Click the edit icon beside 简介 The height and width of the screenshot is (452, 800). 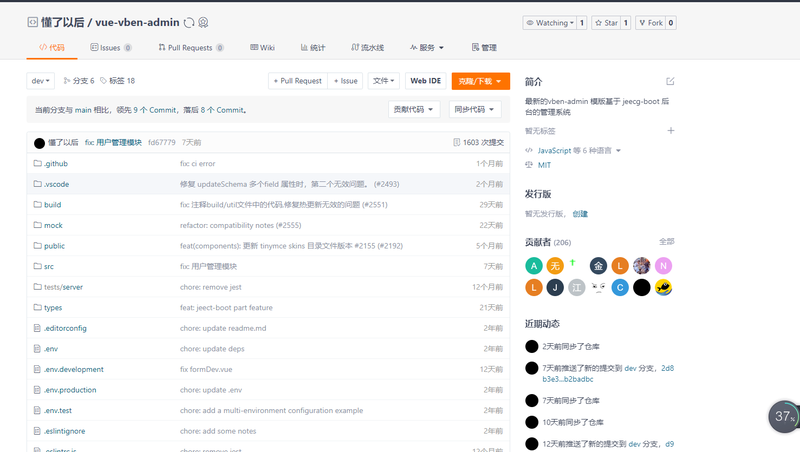click(x=670, y=81)
